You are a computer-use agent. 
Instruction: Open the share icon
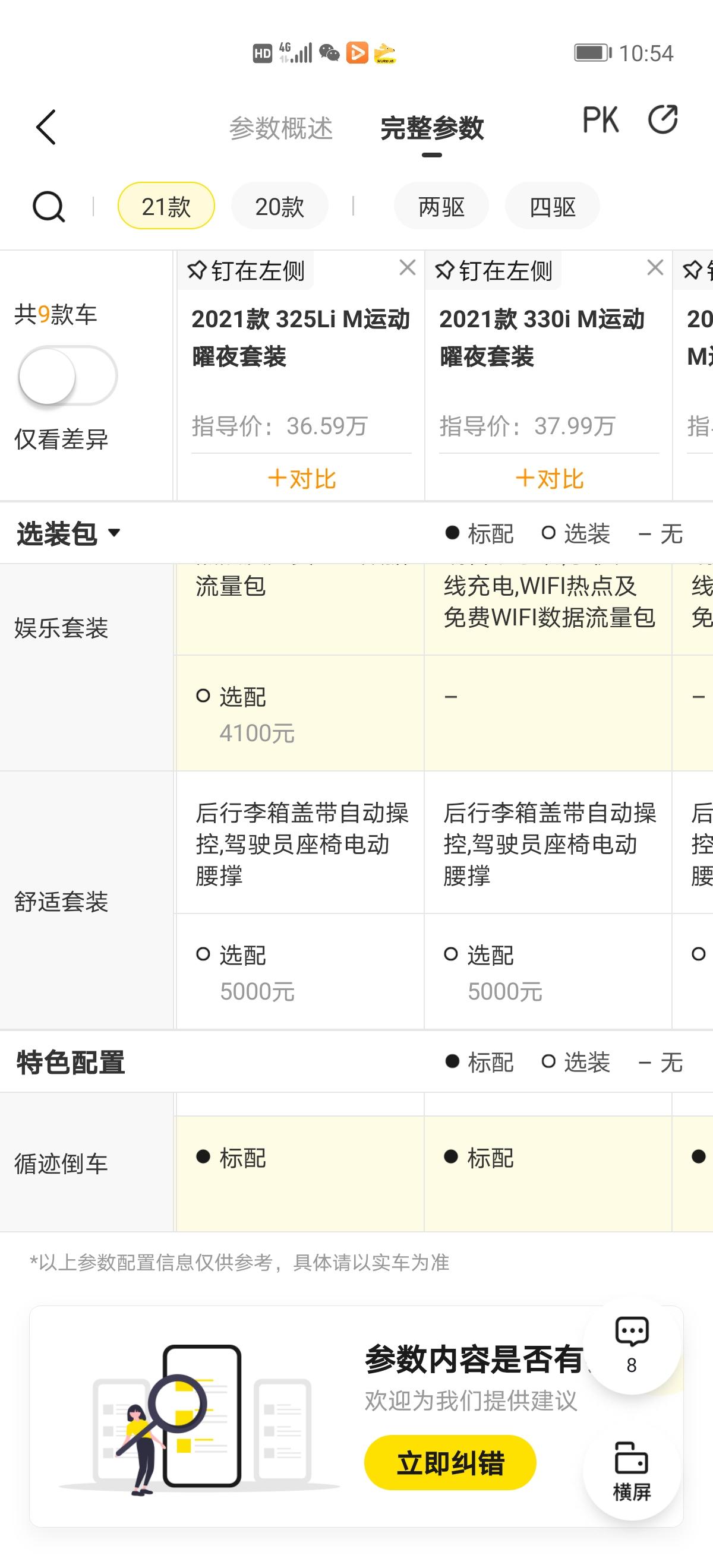tap(662, 119)
